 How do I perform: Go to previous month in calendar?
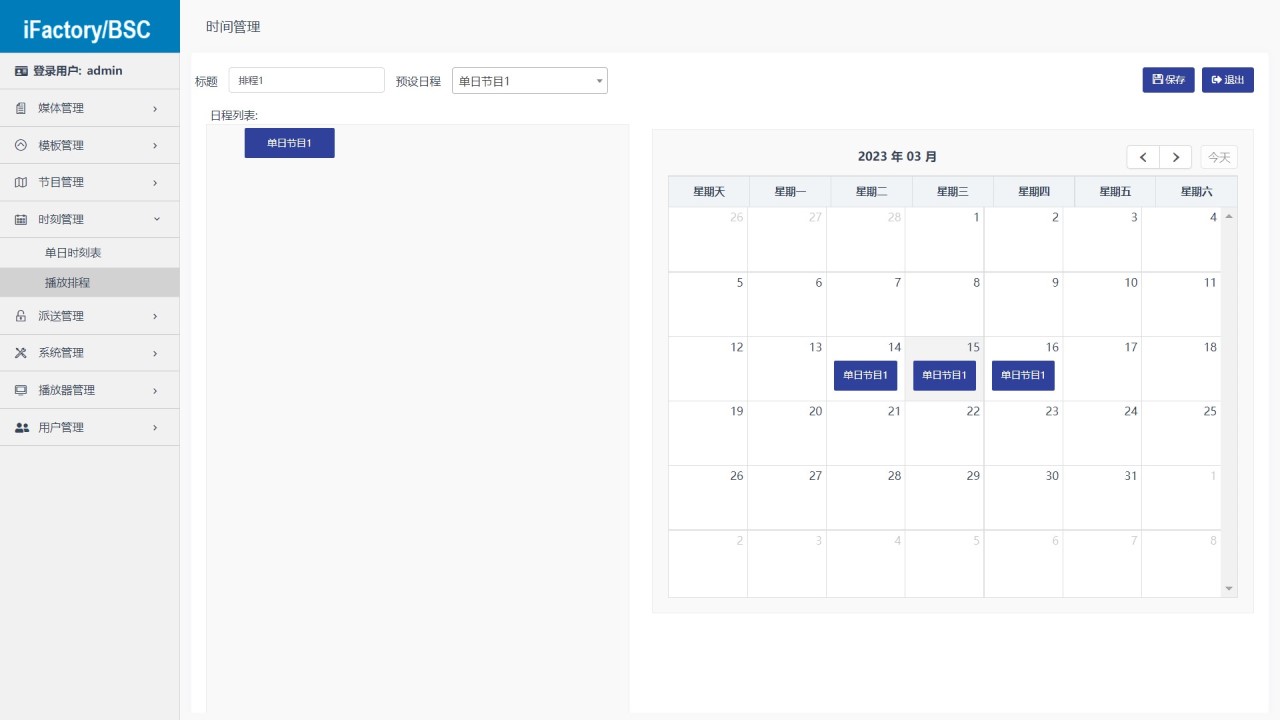[x=1143, y=157]
